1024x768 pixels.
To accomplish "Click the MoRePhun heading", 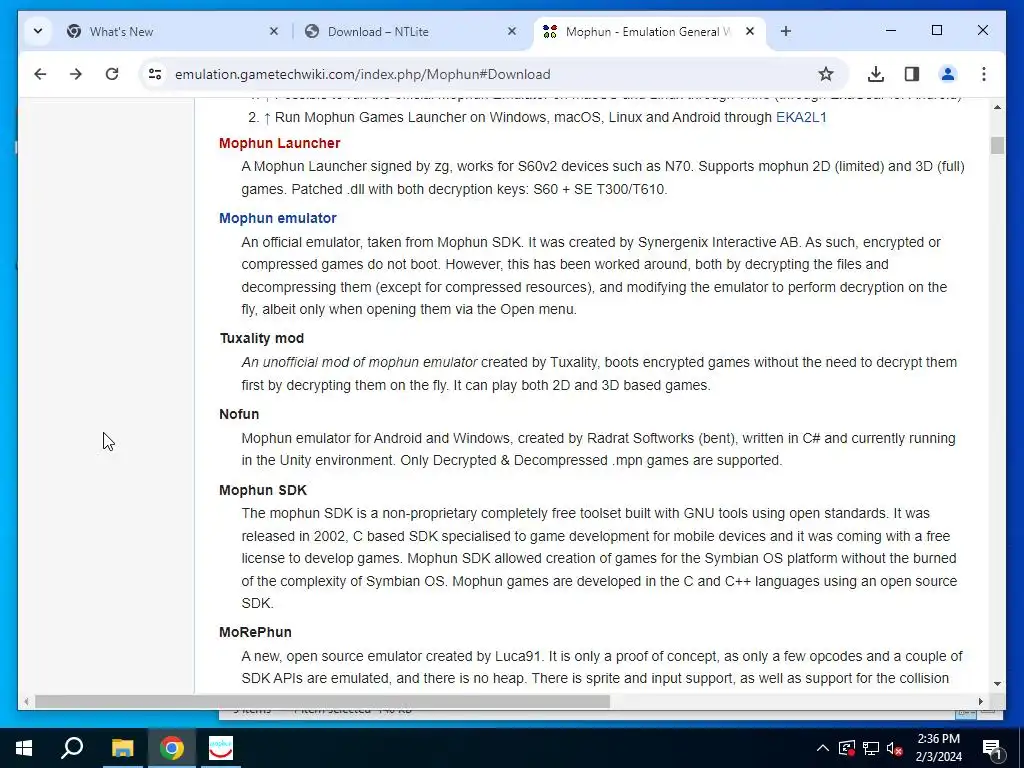I will 255,632.
